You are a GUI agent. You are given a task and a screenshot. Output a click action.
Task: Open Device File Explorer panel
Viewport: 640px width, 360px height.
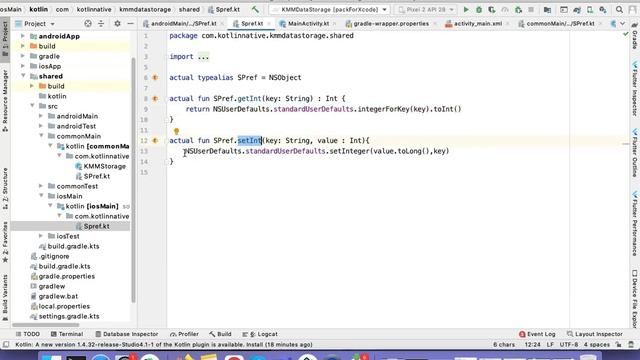point(635,298)
